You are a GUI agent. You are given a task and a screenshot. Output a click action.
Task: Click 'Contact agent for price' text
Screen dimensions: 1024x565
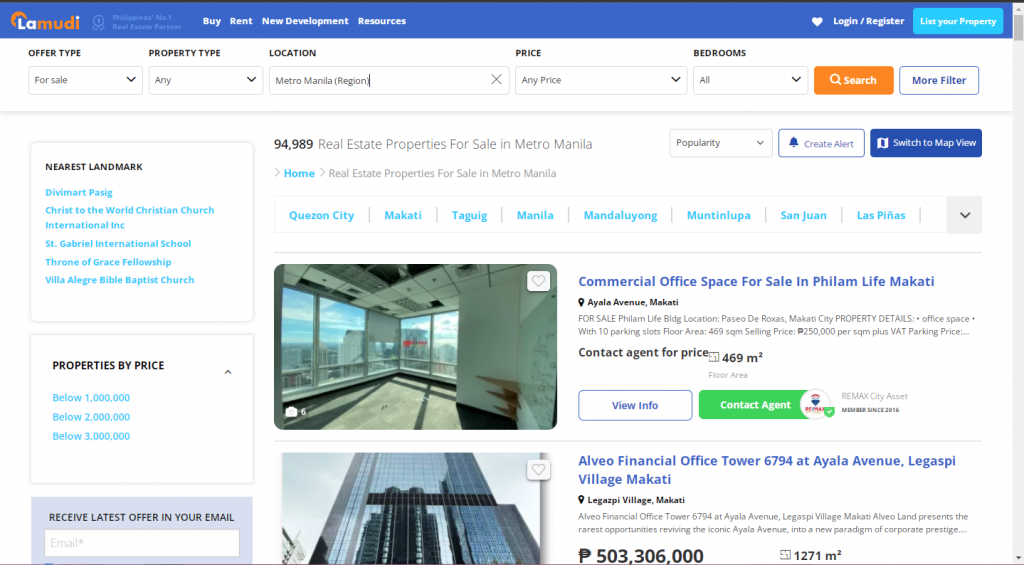click(x=643, y=352)
